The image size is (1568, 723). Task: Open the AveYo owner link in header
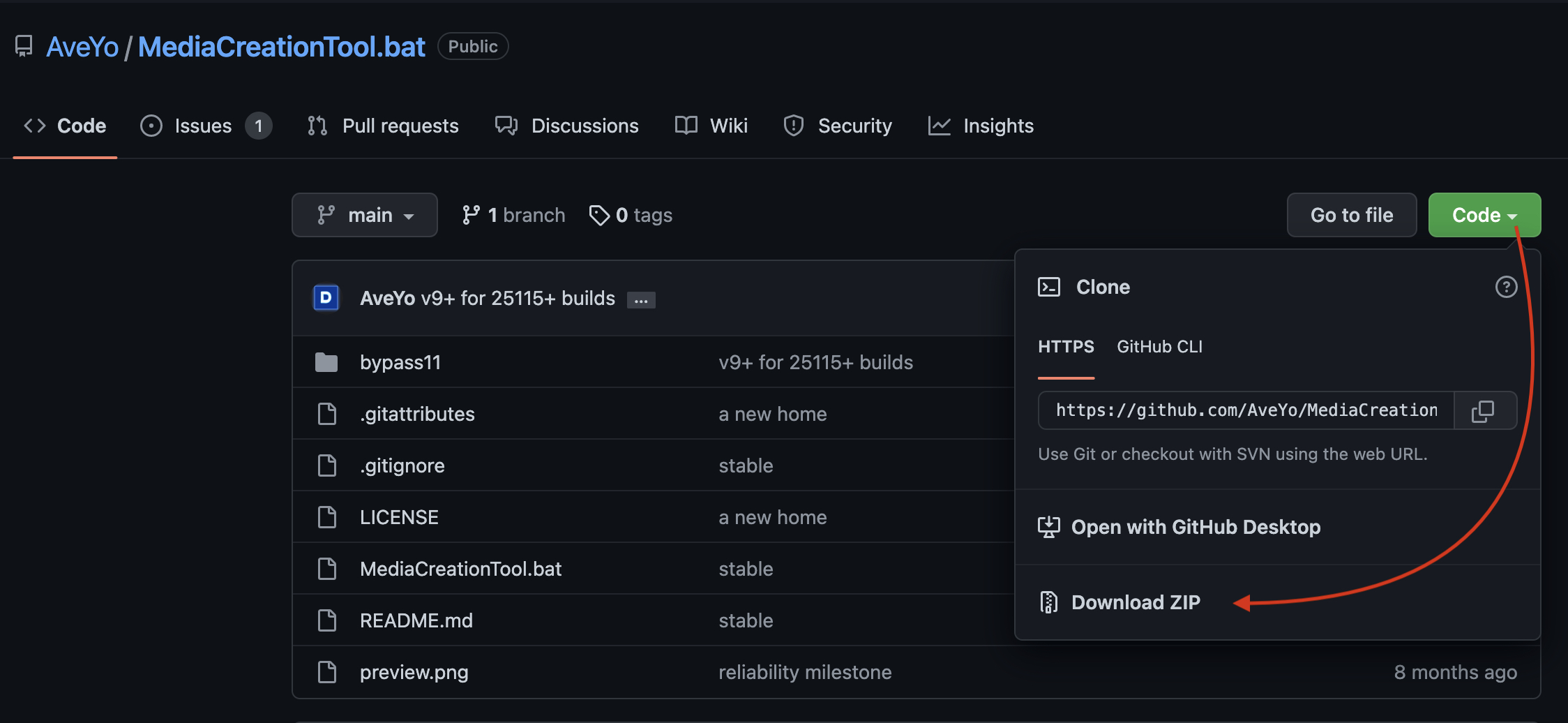pos(82,47)
